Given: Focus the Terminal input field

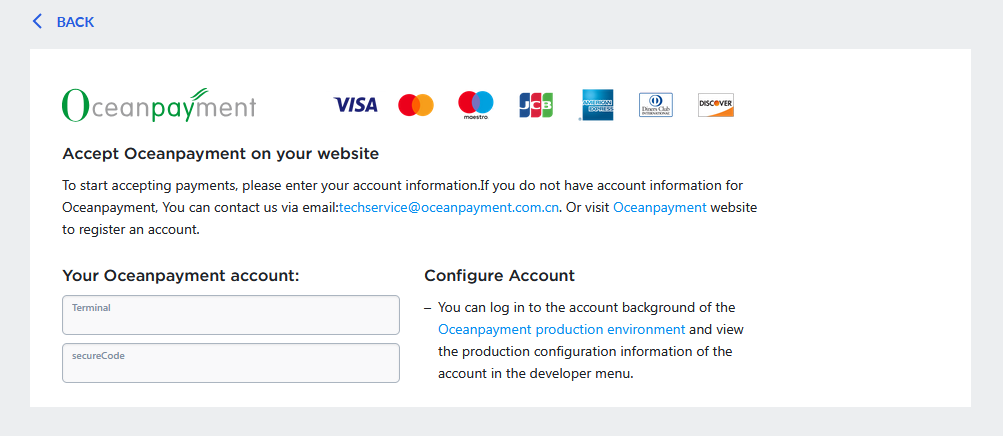Looking at the screenshot, I should pos(231,315).
